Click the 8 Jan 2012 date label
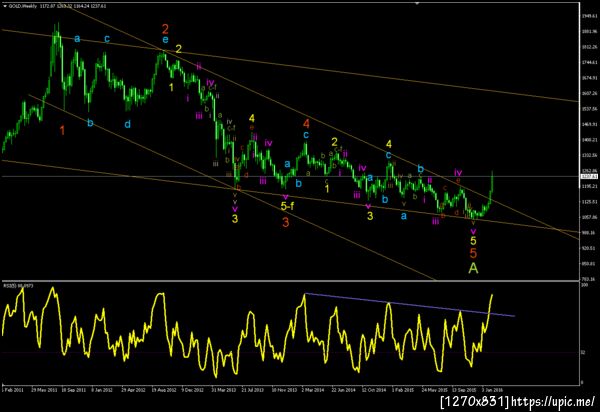 tap(103, 390)
